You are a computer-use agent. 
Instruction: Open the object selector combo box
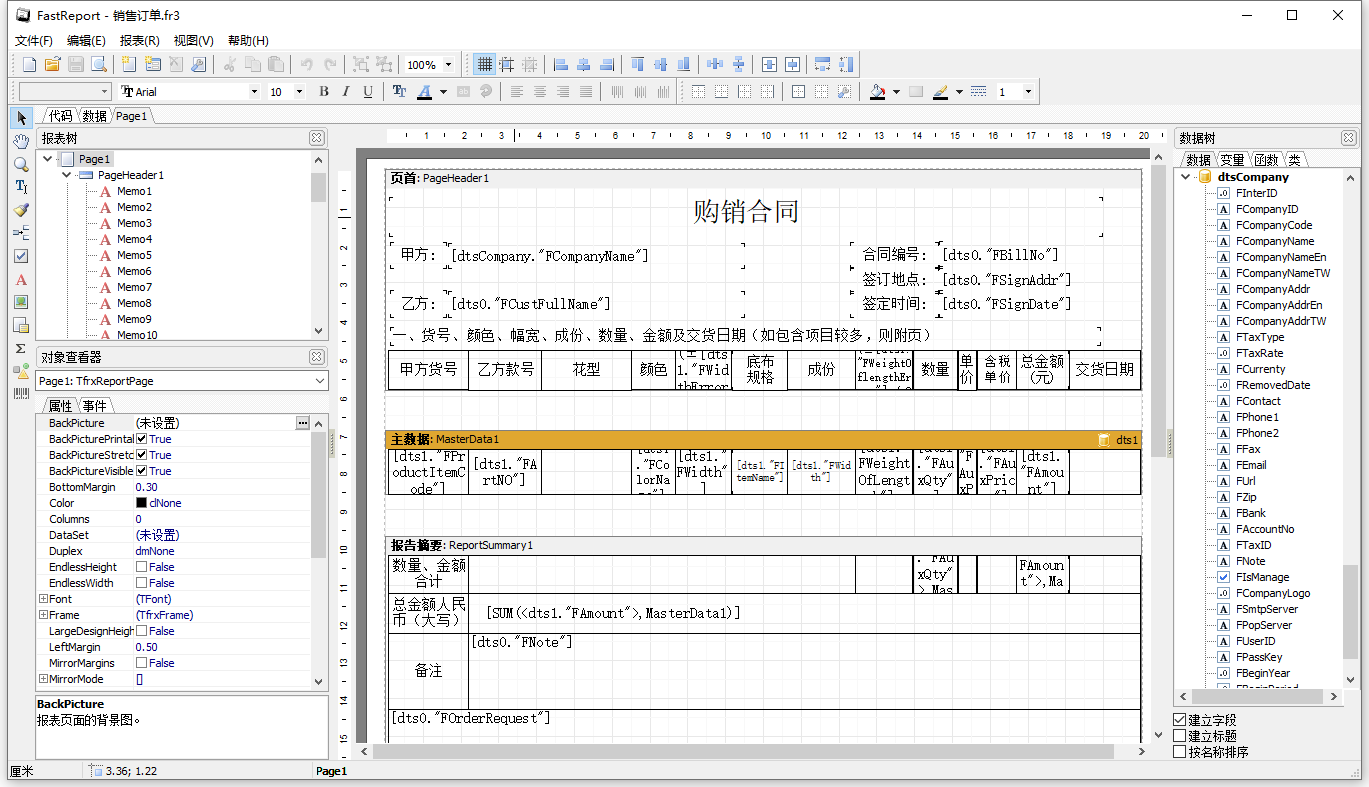tap(182, 381)
